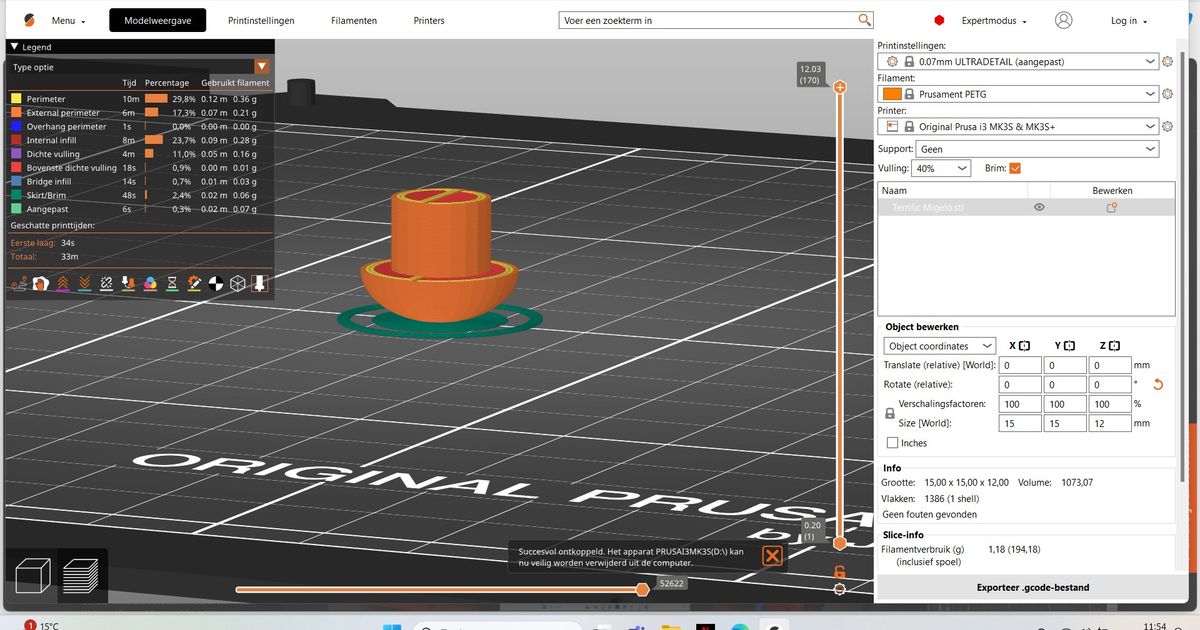Switch to the sliced Preview view icon bottom left
Screen dimensions: 1200x630
pos(82,576)
